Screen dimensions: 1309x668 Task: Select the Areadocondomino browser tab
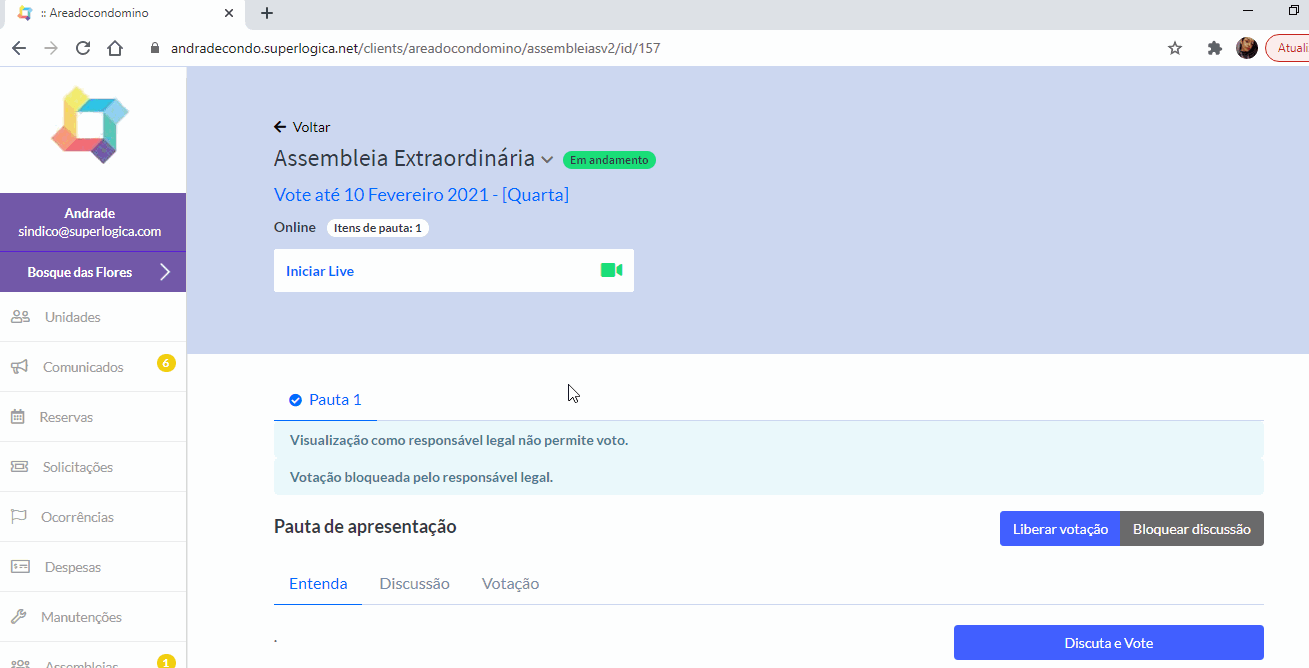(123, 14)
